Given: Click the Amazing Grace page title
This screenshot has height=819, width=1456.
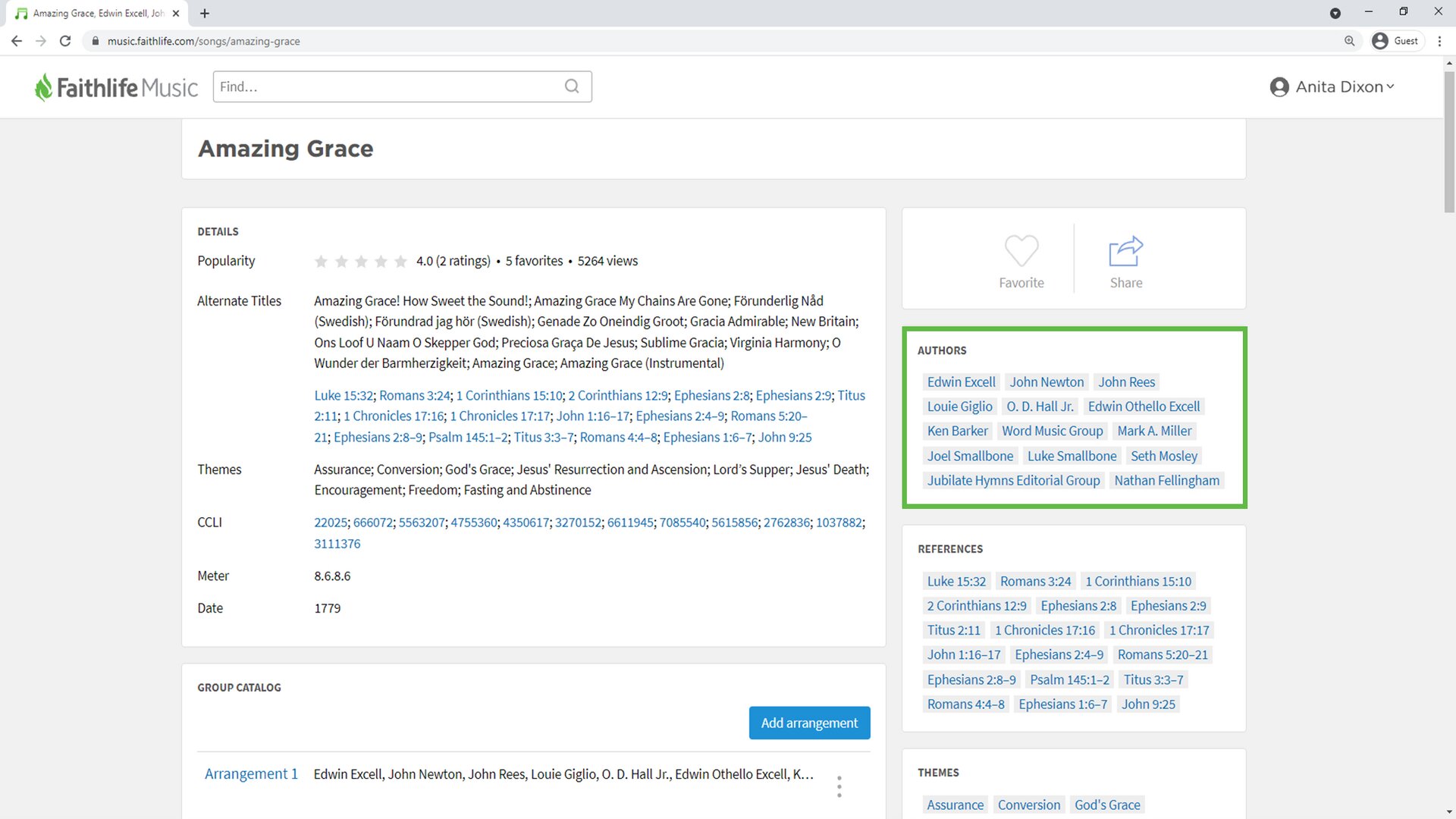Looking at the screenshot, I should tap(286, 149).
